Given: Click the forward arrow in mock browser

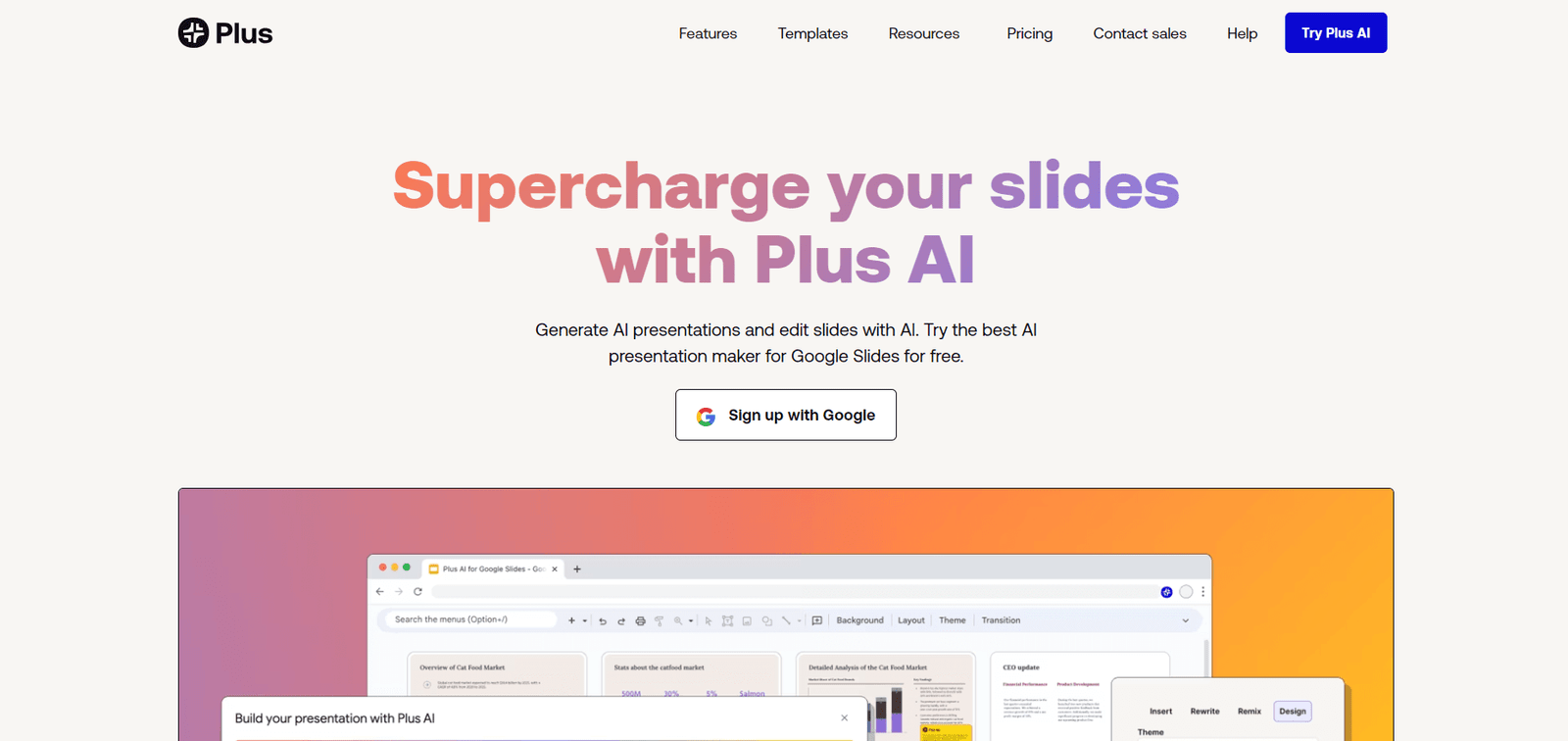Looking at the screenshot, I should click(399, 592).
